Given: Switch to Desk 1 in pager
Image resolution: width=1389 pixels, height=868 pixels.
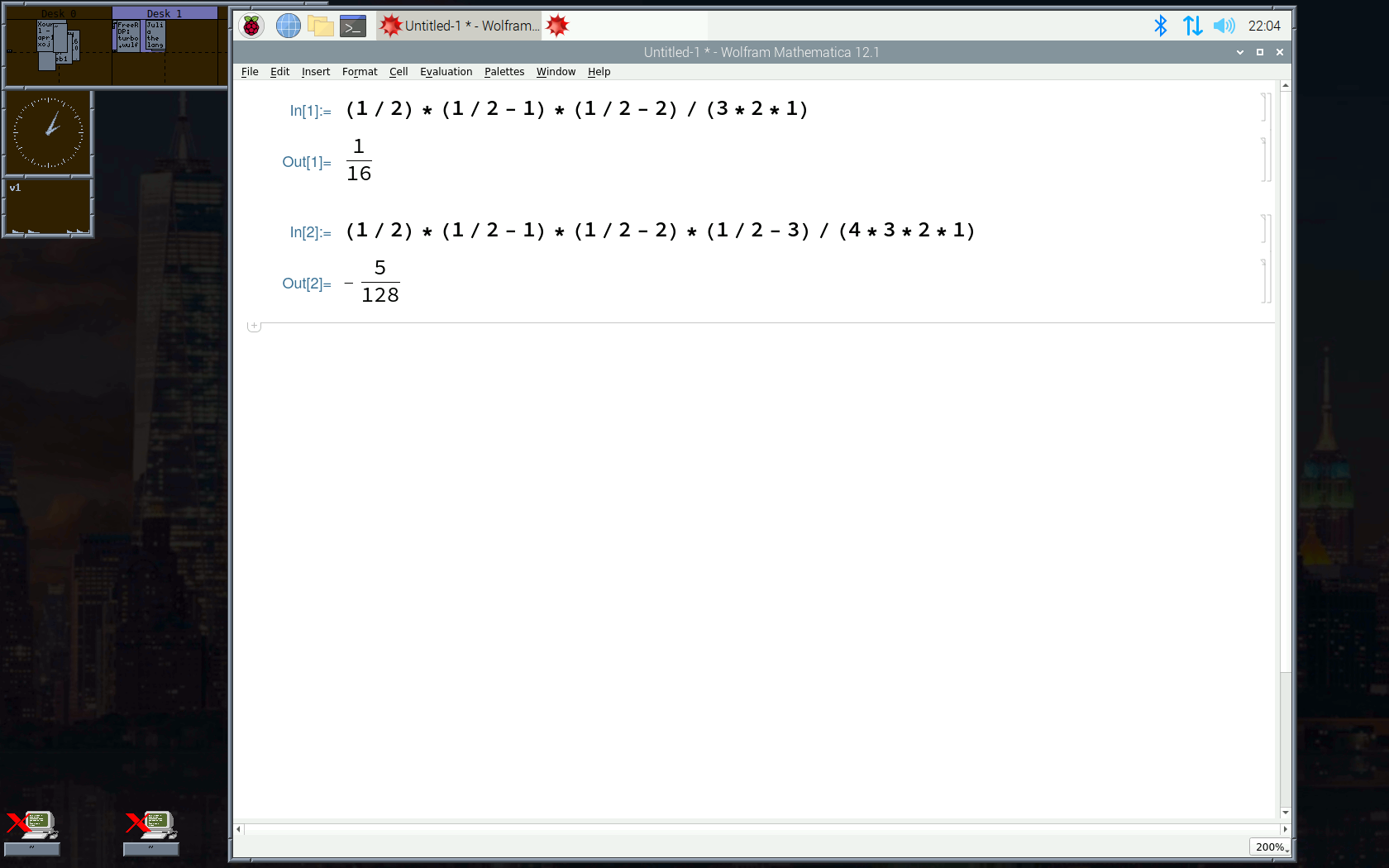Looking at the screenshot, I should click(165, 50).
